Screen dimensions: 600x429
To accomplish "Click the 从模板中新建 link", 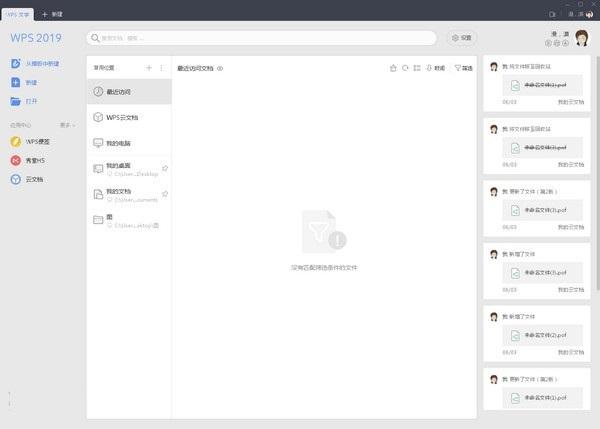I will click(x=42, y=64).
